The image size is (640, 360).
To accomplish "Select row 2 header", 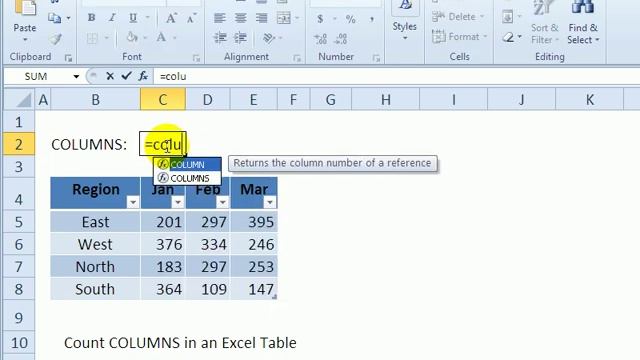I will [x=19, y=144].
